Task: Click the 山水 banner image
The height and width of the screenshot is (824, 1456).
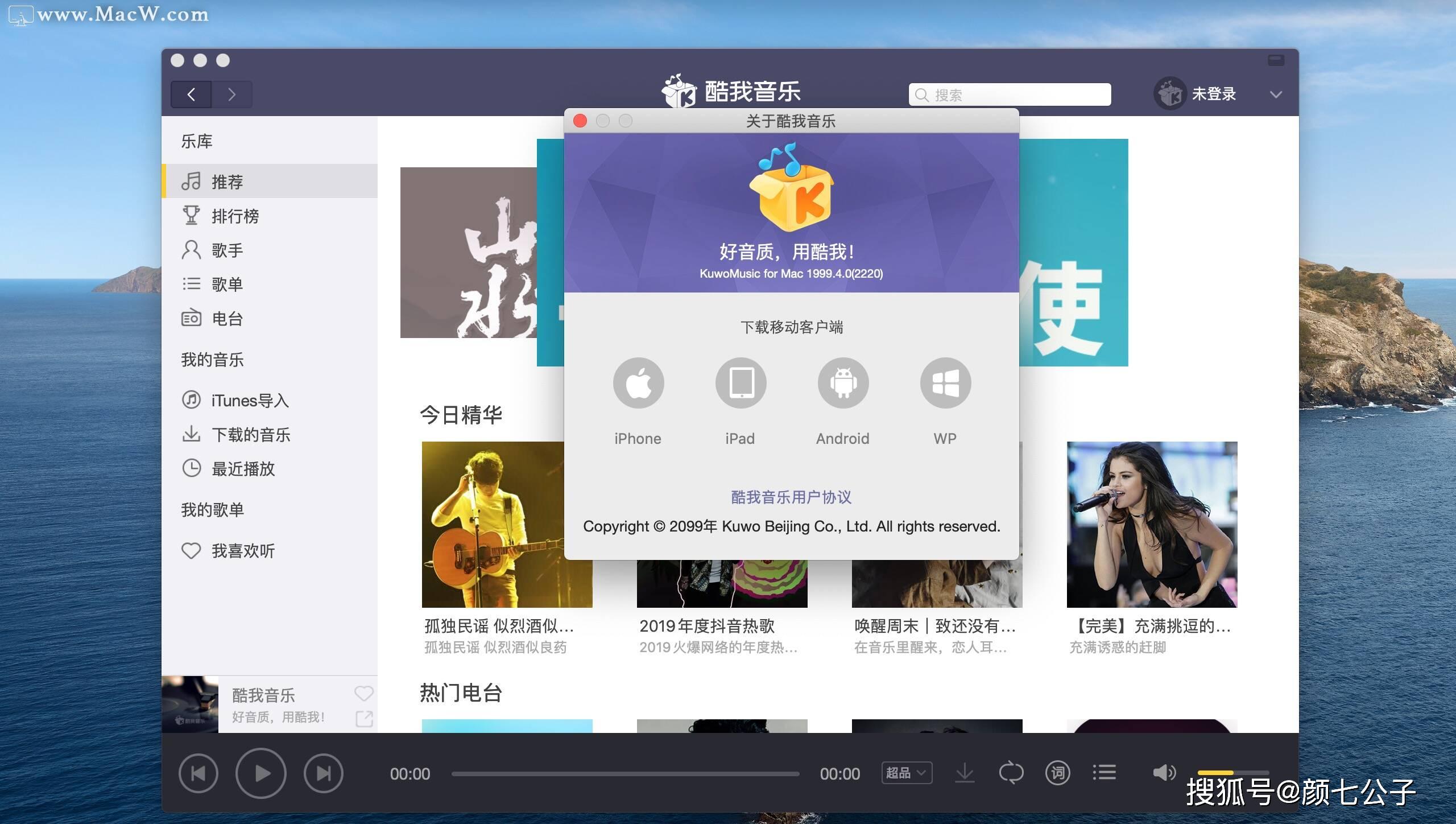Action: click(x=469, y=253)
